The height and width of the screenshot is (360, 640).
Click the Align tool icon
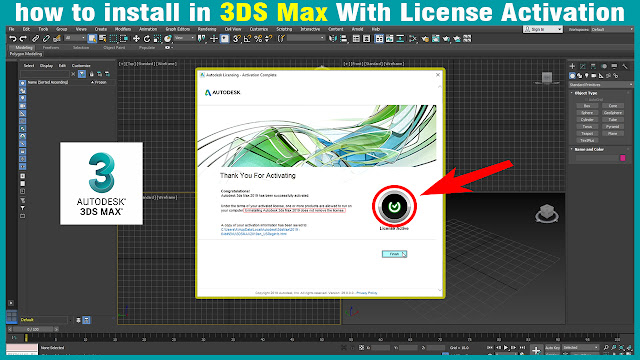click(x=344, y=39)
